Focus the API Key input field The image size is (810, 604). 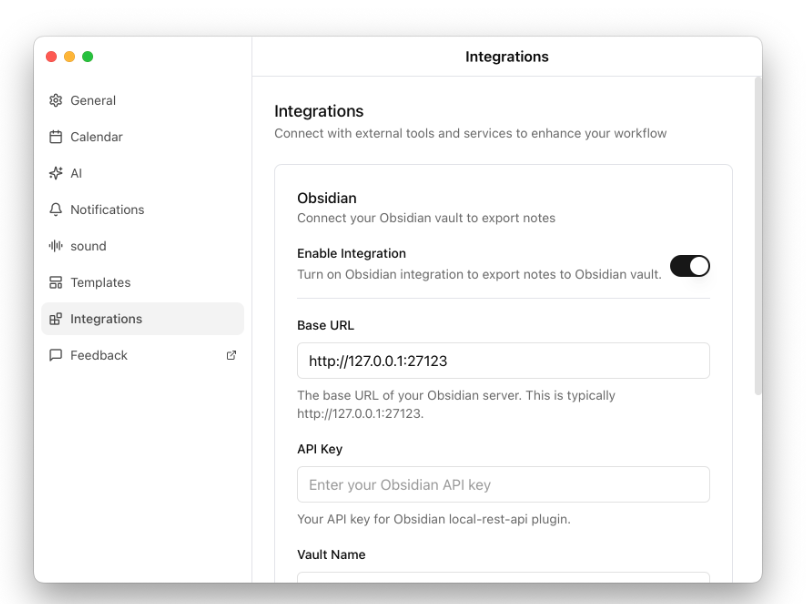click(x=503, y=484)
